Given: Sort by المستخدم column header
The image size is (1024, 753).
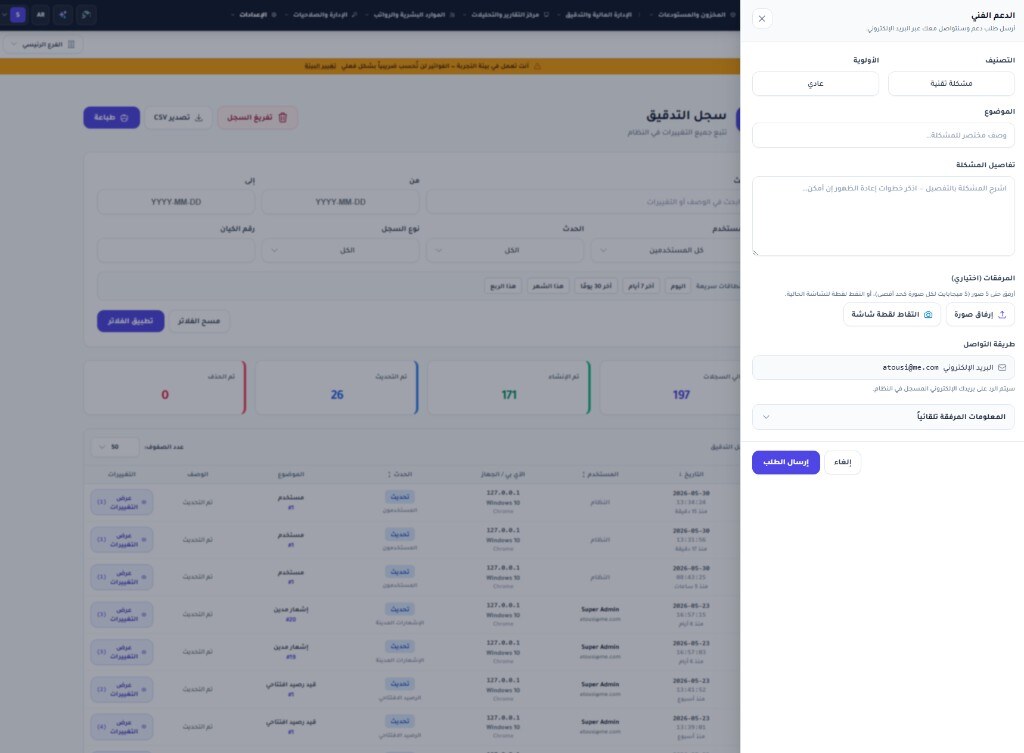Looking at the screenshot, I should 600,474.
